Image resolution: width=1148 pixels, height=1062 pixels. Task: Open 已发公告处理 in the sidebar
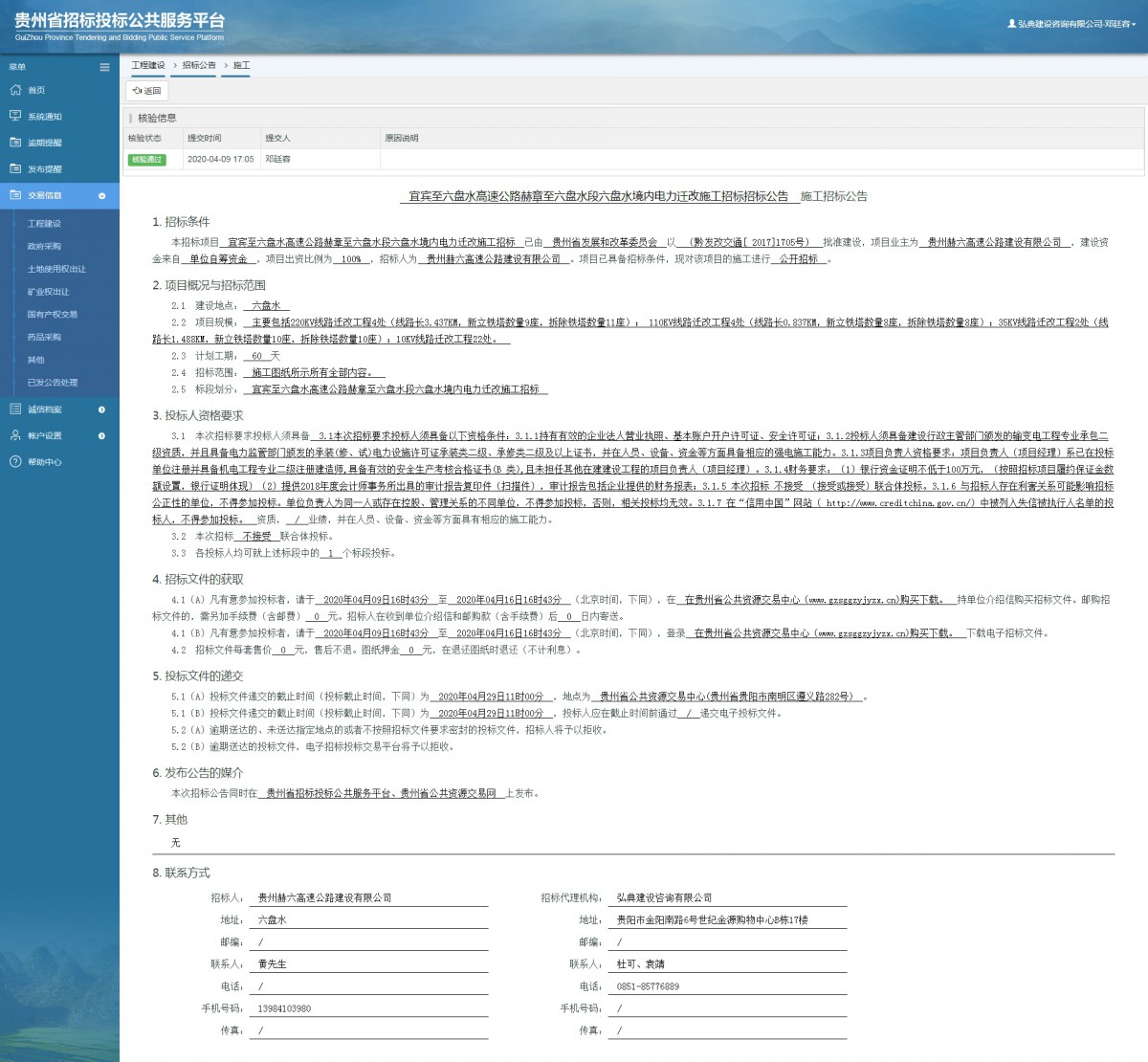click(53, 383)
